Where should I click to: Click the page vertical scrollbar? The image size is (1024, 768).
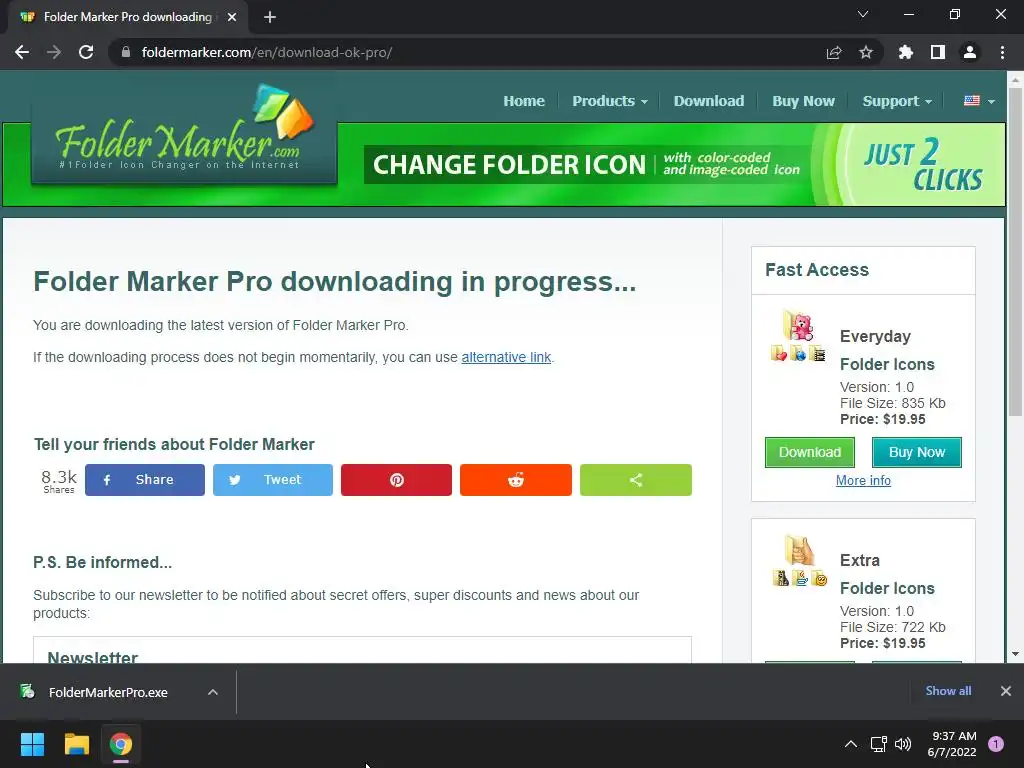[x=1015, y=252]
